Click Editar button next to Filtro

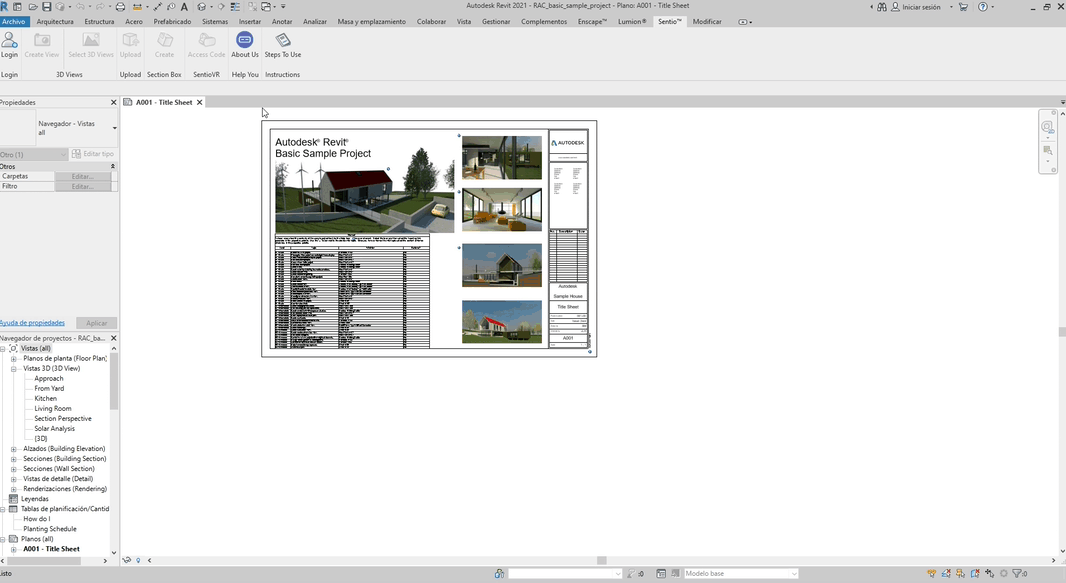point(82,187)
